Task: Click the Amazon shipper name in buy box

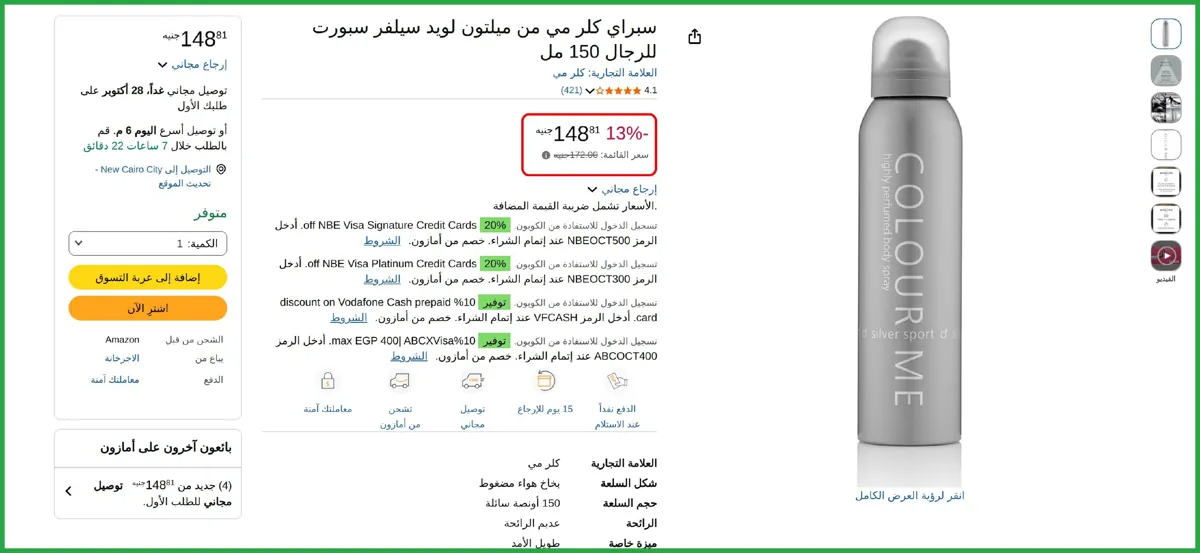Action: pyautogui.click(x=122, y=339)
